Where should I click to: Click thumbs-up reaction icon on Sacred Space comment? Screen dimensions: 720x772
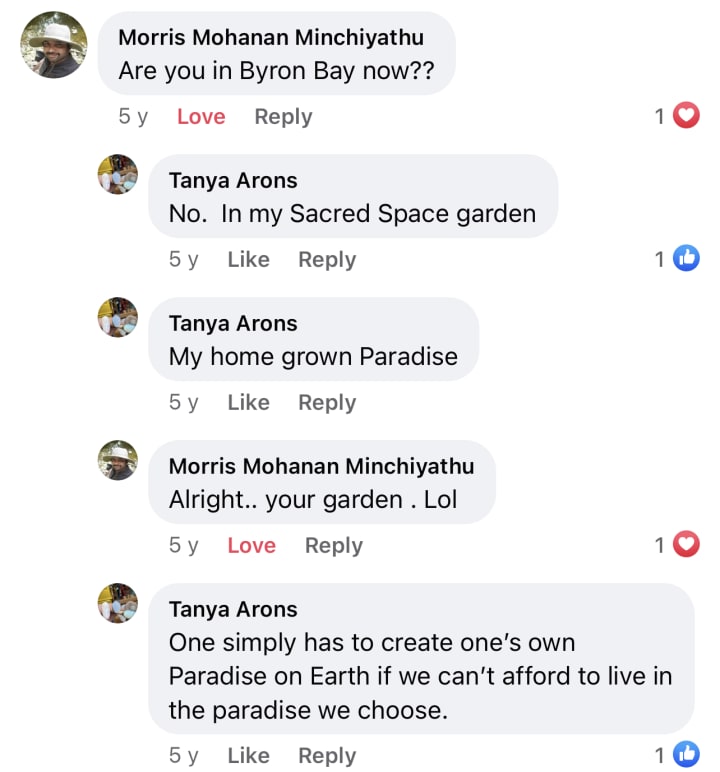[x=686, y=259]
